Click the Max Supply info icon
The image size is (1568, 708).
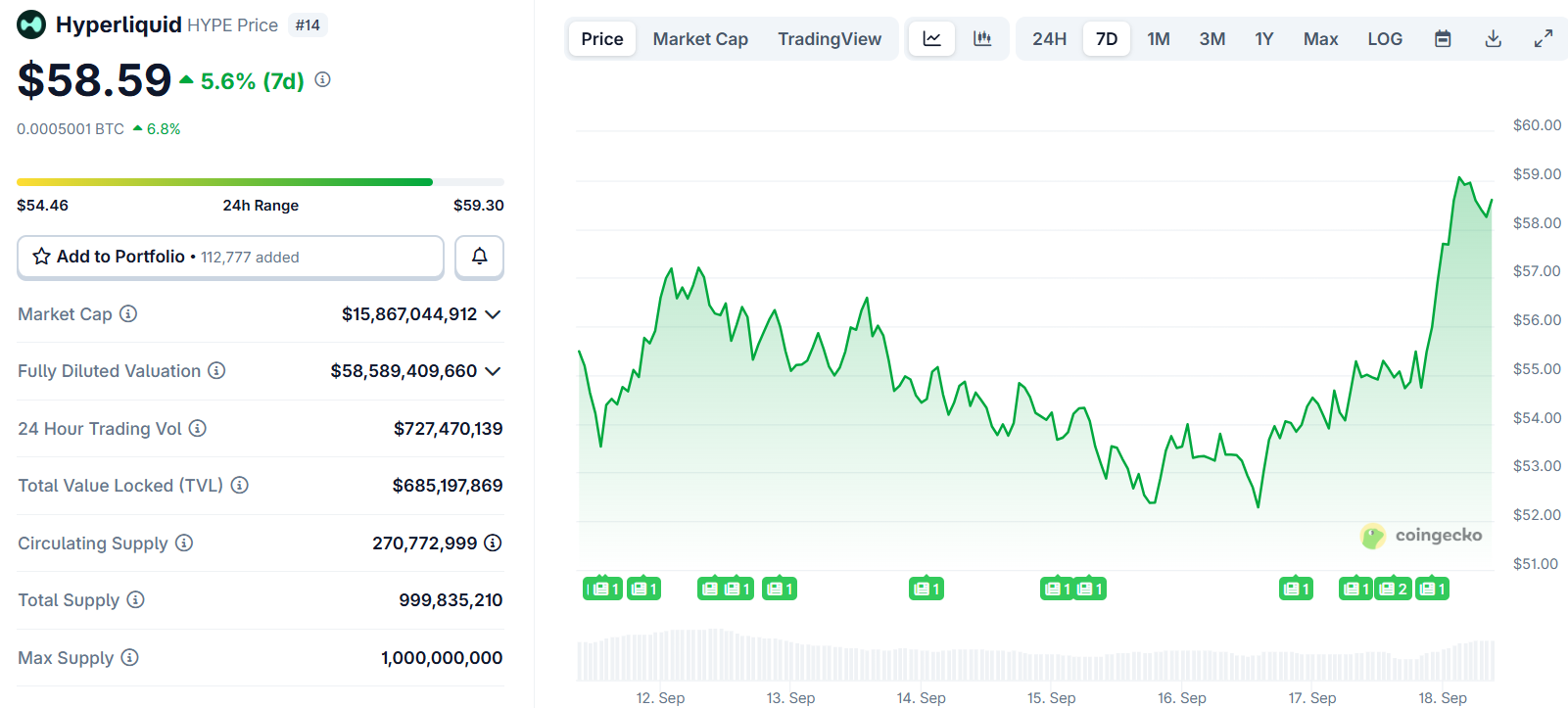click(x=129, y=657)
